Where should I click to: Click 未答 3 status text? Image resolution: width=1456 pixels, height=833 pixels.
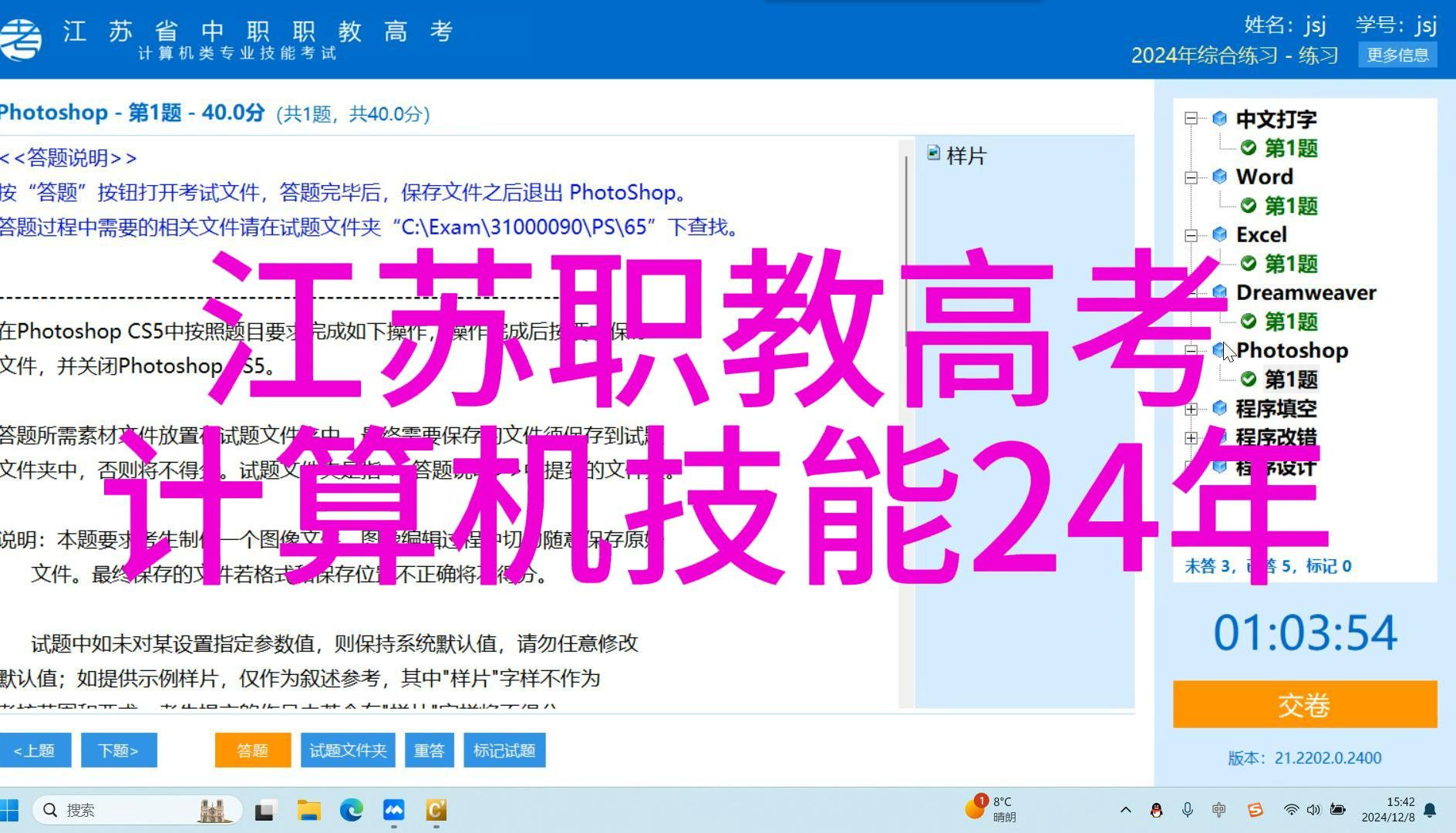click(1207, 565)
